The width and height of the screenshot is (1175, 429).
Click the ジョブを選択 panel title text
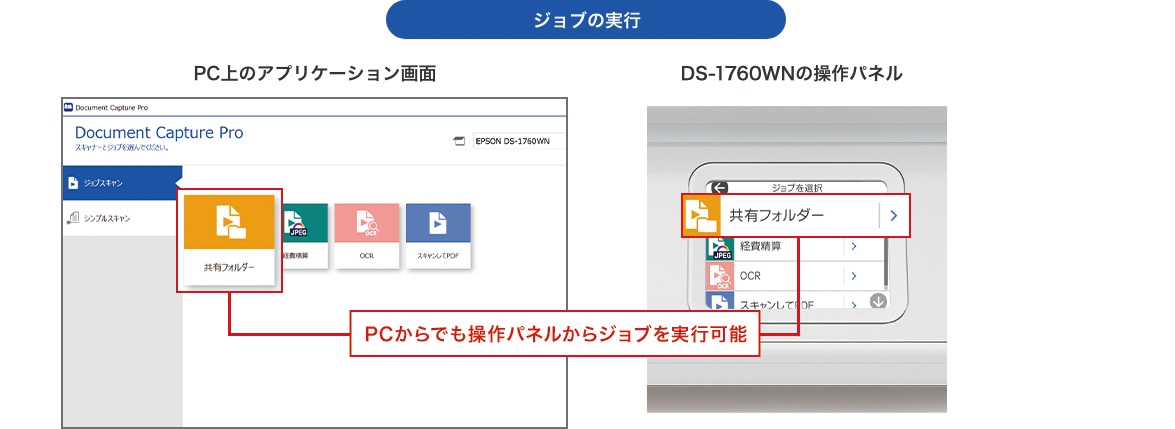click(797, 188)
